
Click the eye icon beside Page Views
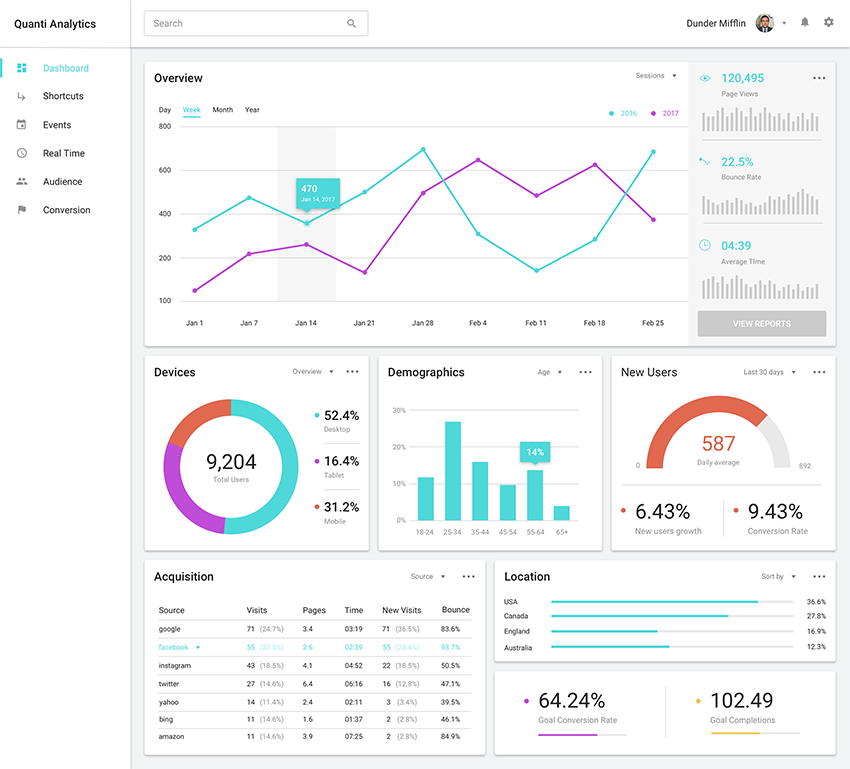coord(706,77)
